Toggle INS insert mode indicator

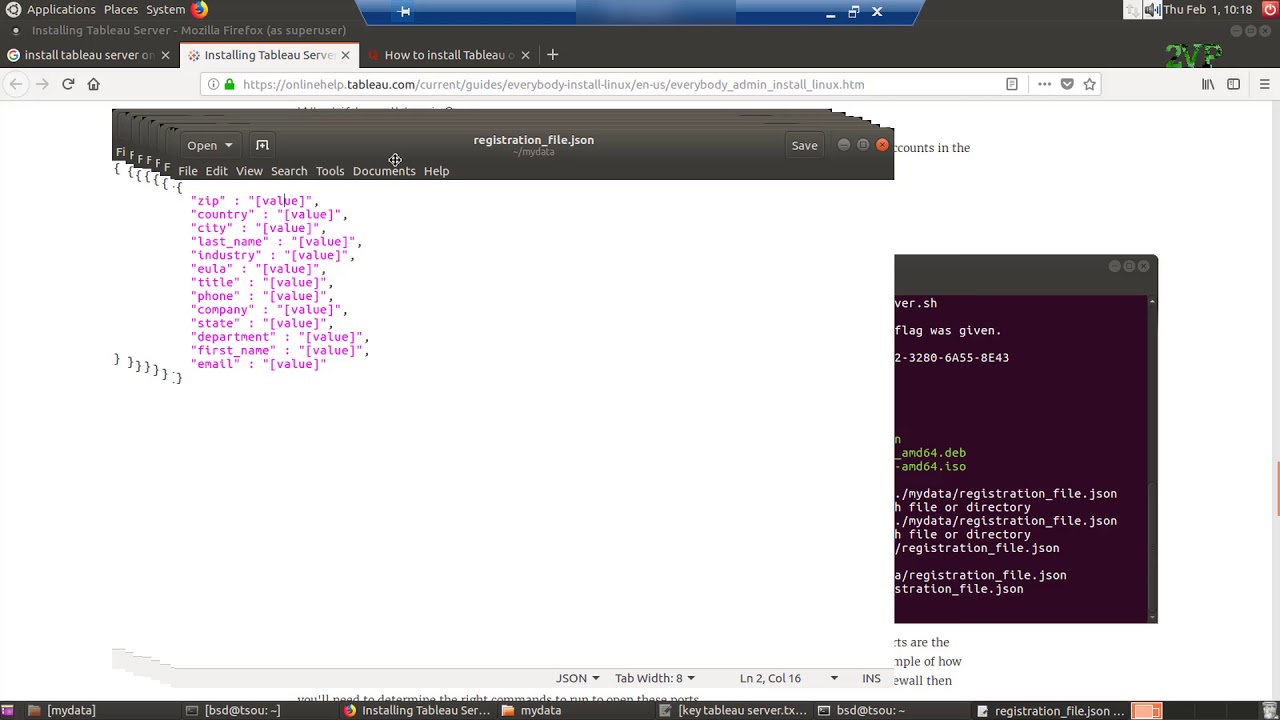[x=871, y=678]
